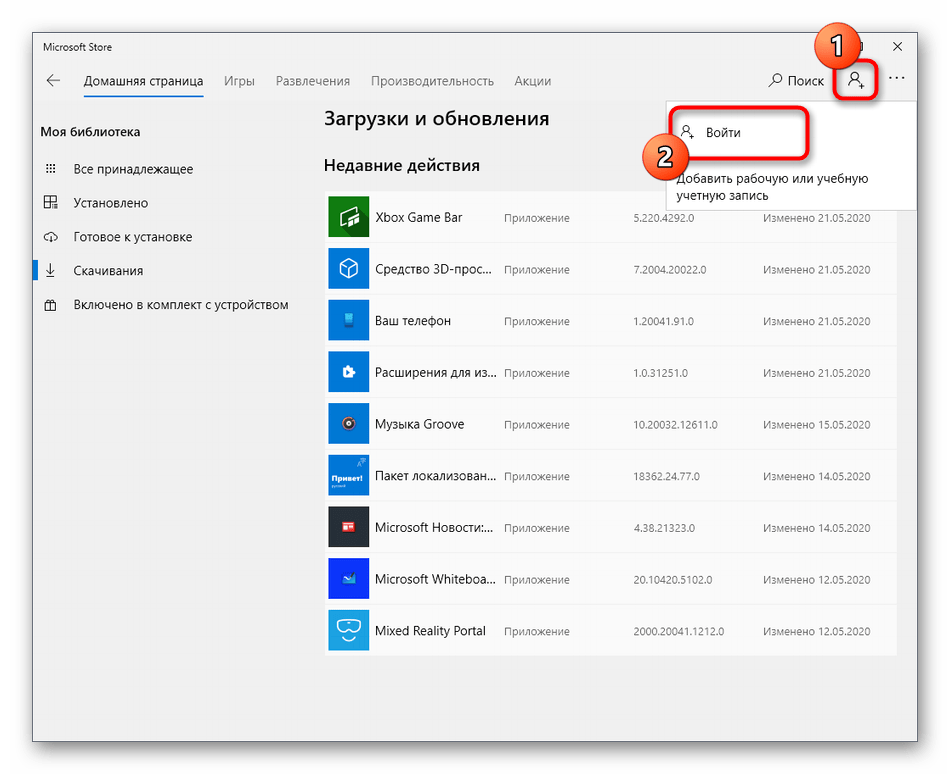Open Включено в комплект с устройством
This screenshot has width=950, height=774.
(x=180, y=305)
